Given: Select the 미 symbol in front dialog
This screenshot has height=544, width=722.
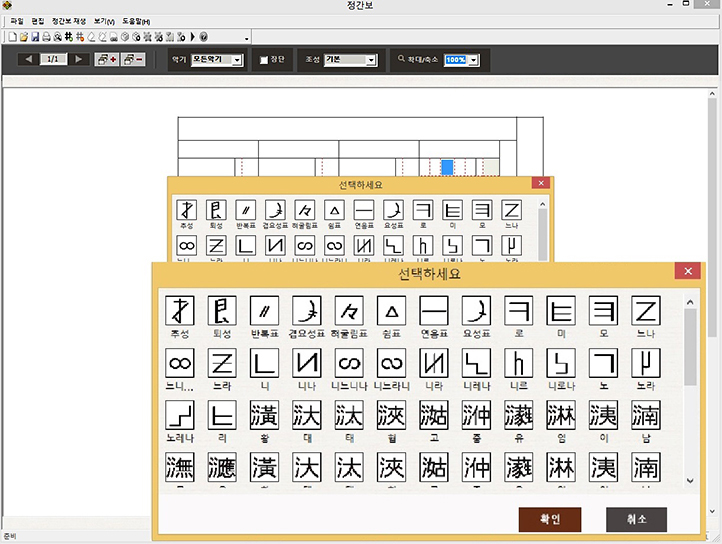Looking at the screenshot, I should click(x=561, y=310).
